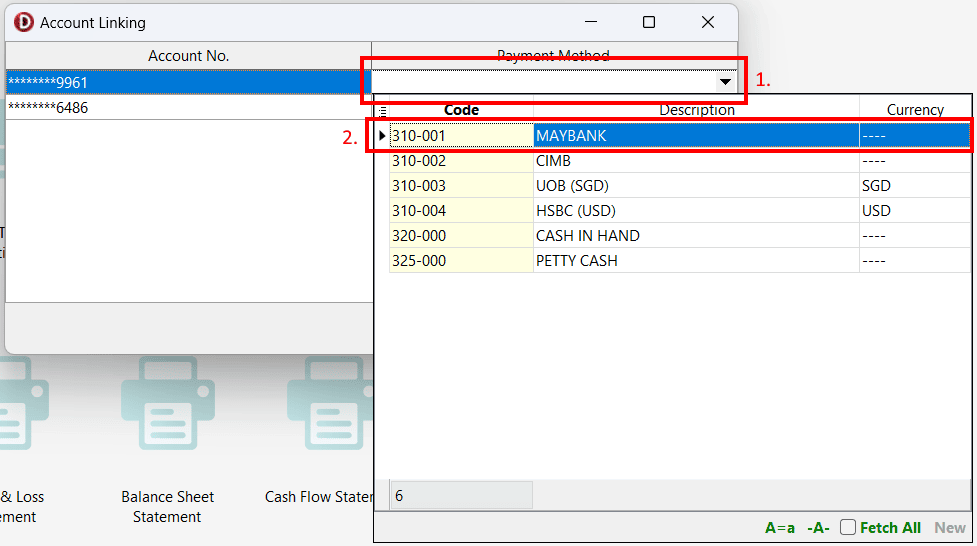
Task: Select account row ending in 6486
Action: 188,107
